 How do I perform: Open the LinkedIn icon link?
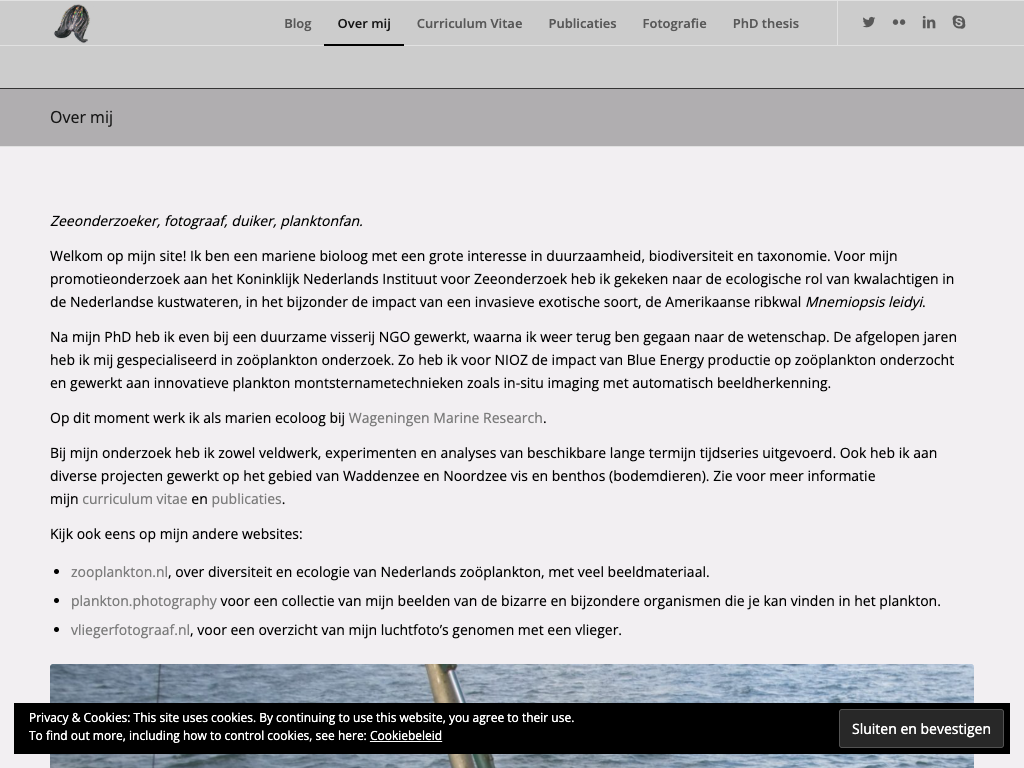[x=929, y=22]
